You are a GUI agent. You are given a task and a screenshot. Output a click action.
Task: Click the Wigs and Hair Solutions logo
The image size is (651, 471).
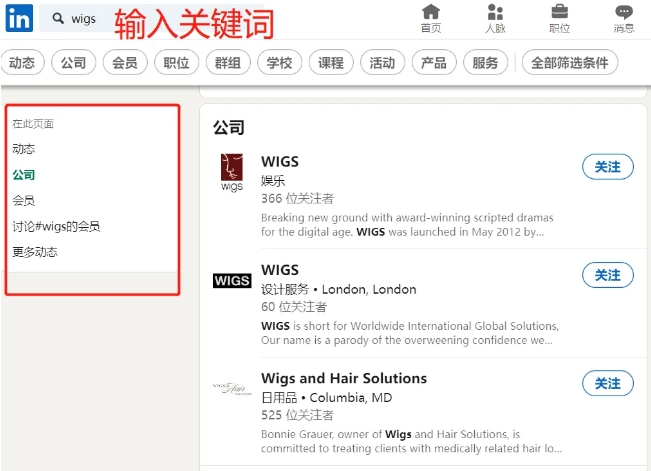[x=232, y=388]
